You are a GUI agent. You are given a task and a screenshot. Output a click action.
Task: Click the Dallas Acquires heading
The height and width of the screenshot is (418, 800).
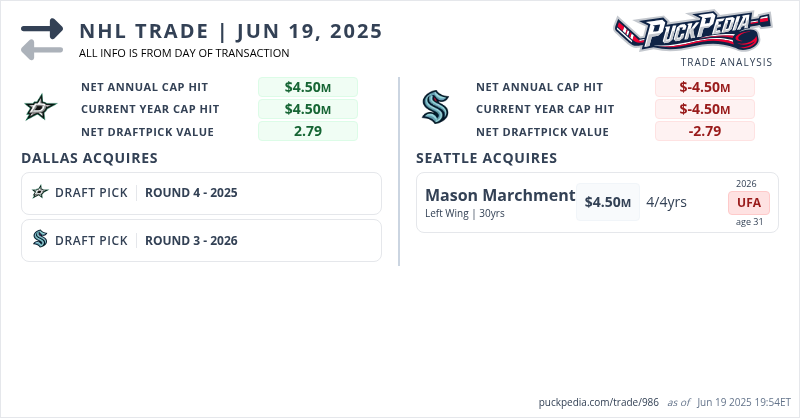89,158
